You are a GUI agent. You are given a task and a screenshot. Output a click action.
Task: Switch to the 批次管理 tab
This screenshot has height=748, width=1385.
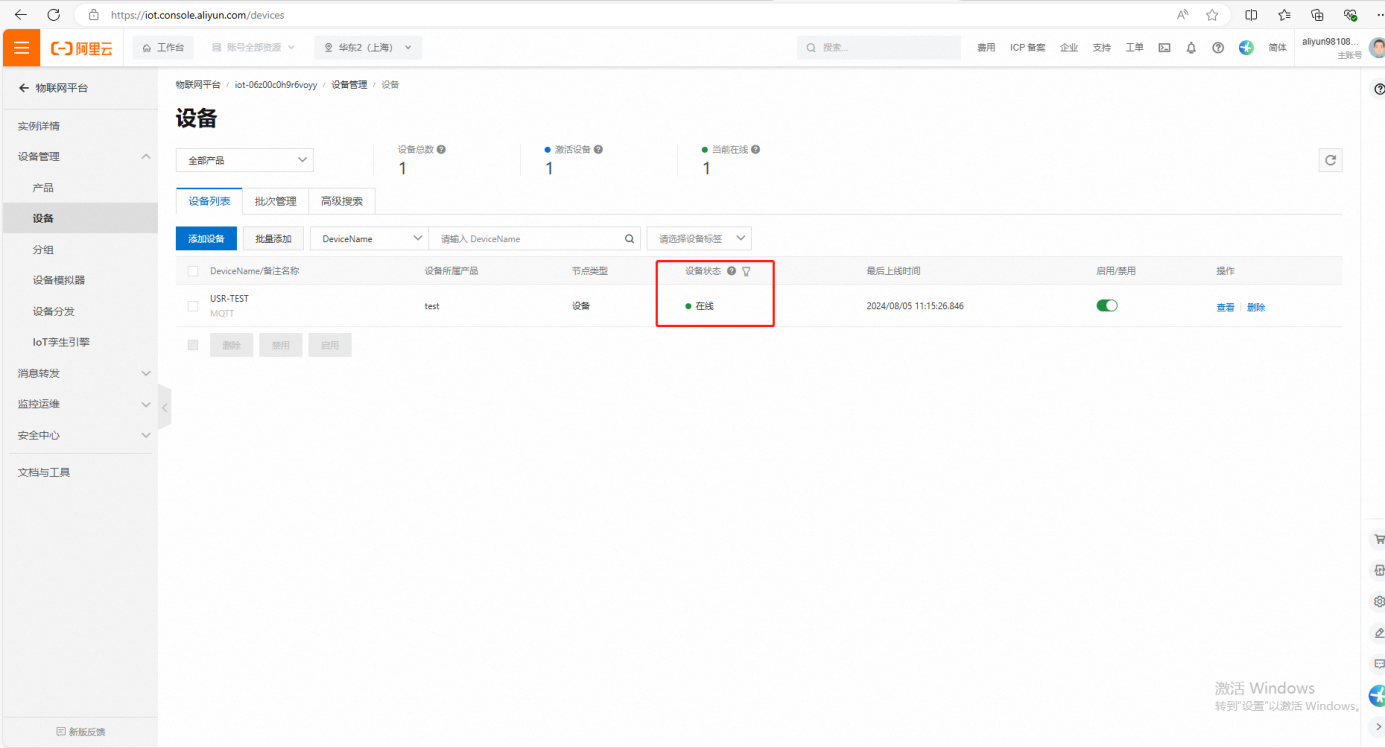point(275,201)
